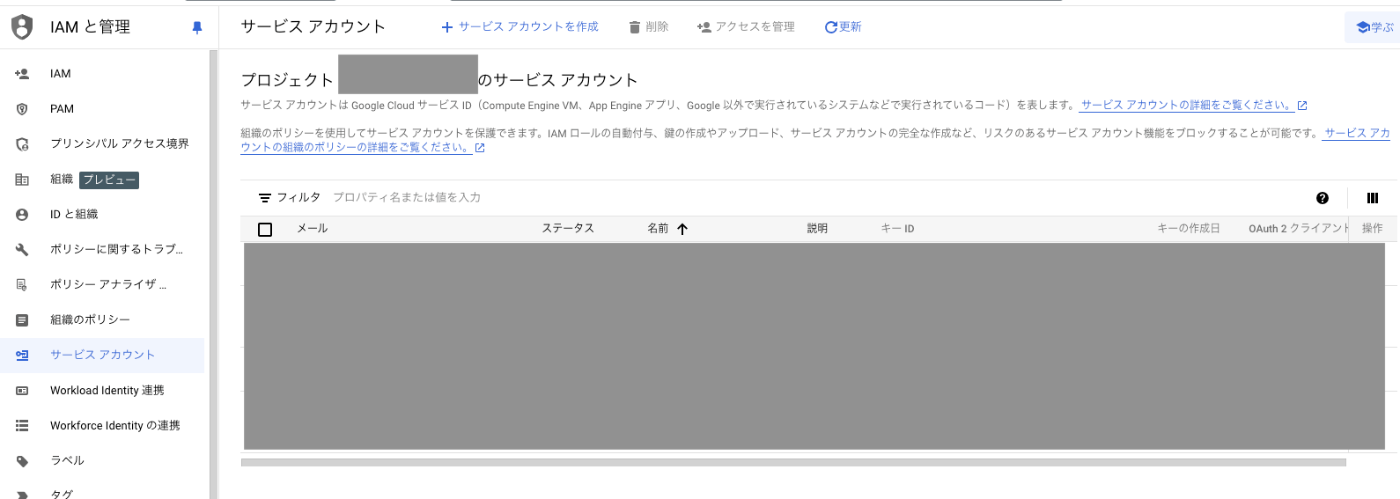This screenshot has height=499, width=1400.
Task: Click アクセスを管理 button
Action: point(746,27)
